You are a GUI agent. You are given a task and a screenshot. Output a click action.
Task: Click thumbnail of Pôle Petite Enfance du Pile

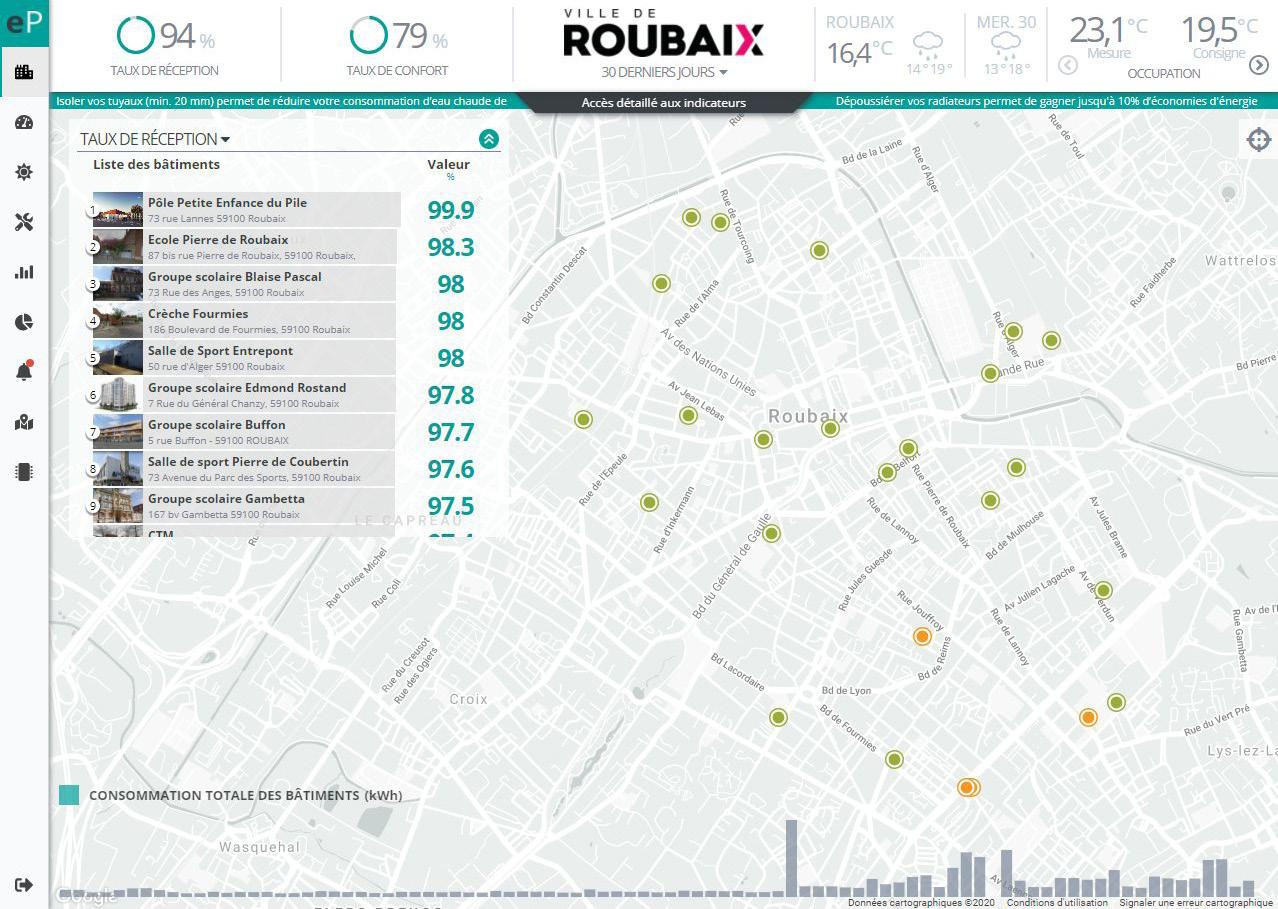click(x=118, y=210)
